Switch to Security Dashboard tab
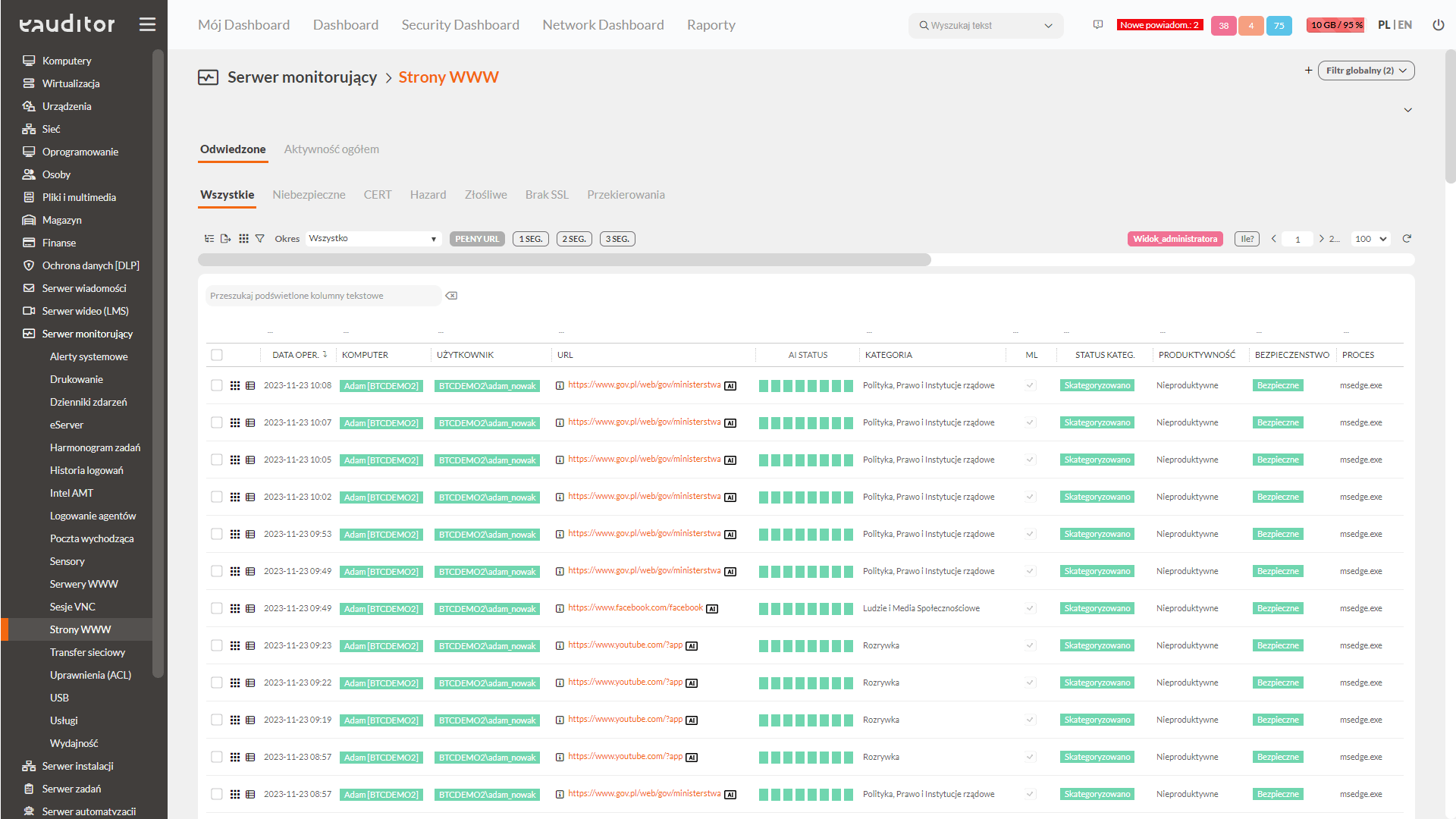Viewport: 1456px width, 819px height. 460,25
